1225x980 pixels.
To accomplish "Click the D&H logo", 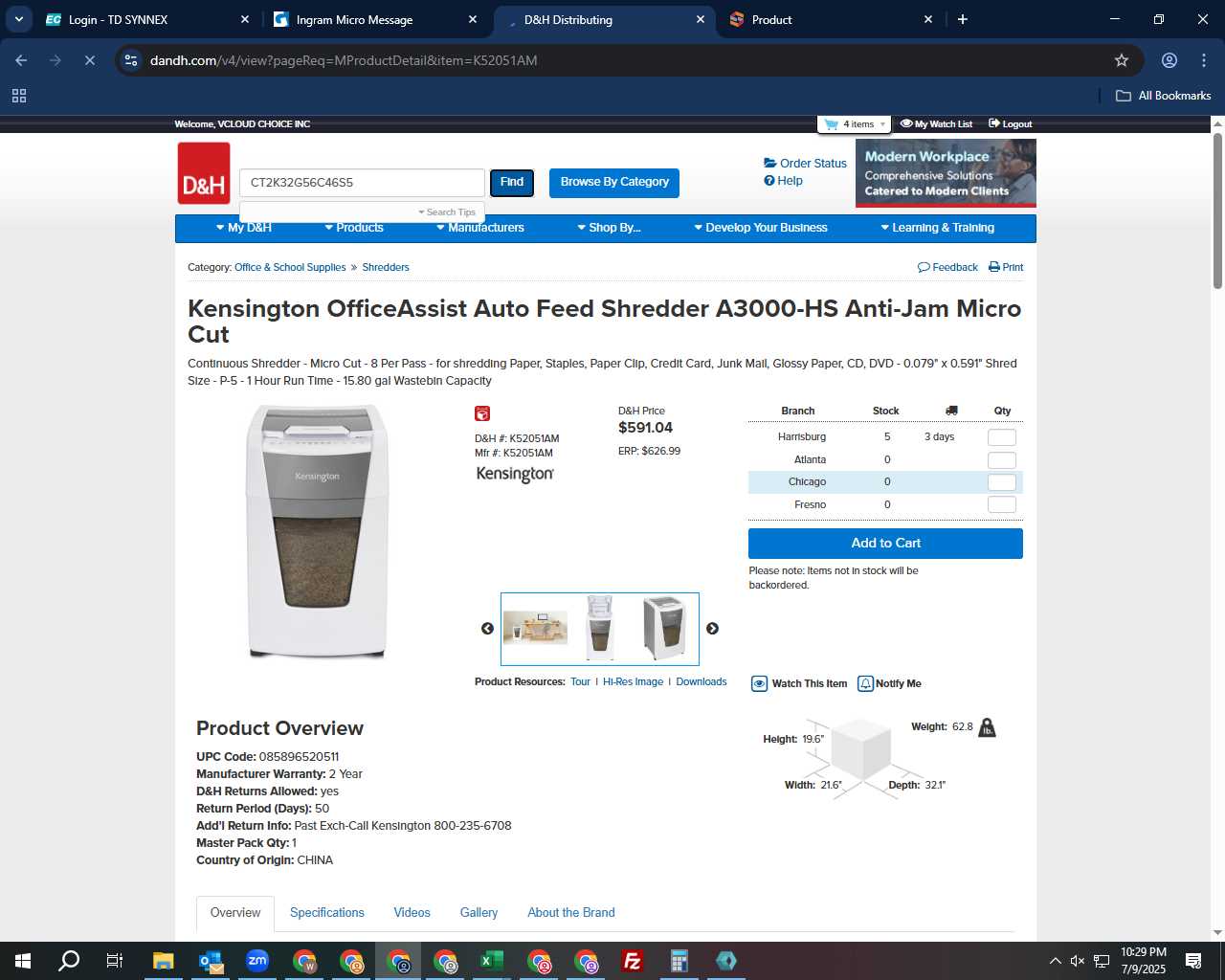I will [x=204, y=173].
